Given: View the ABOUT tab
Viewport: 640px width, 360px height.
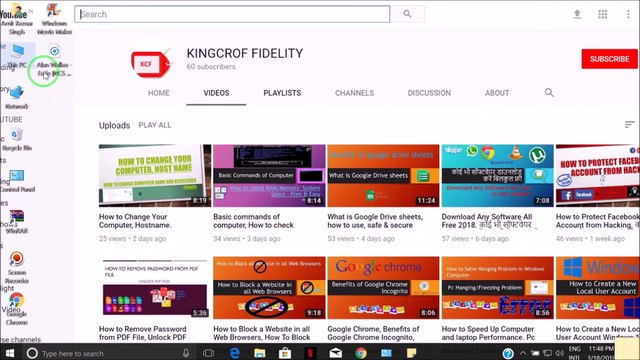Looking at the screenshot, I should point(497,93).
